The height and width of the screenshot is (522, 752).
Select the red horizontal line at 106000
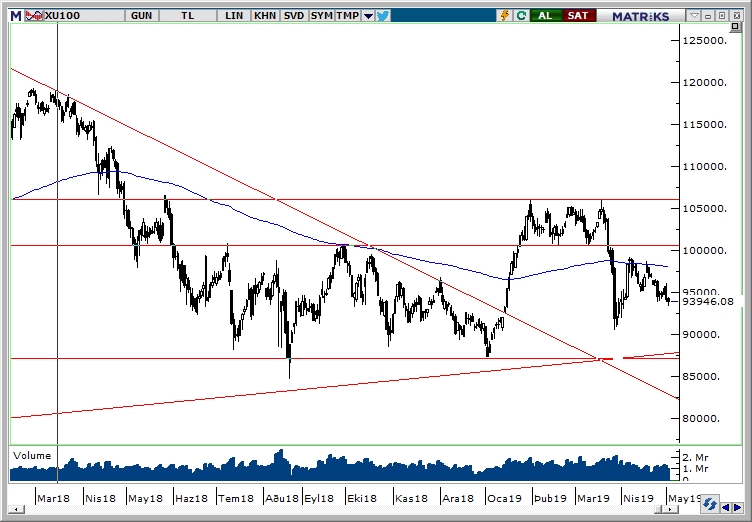point(345,199)
